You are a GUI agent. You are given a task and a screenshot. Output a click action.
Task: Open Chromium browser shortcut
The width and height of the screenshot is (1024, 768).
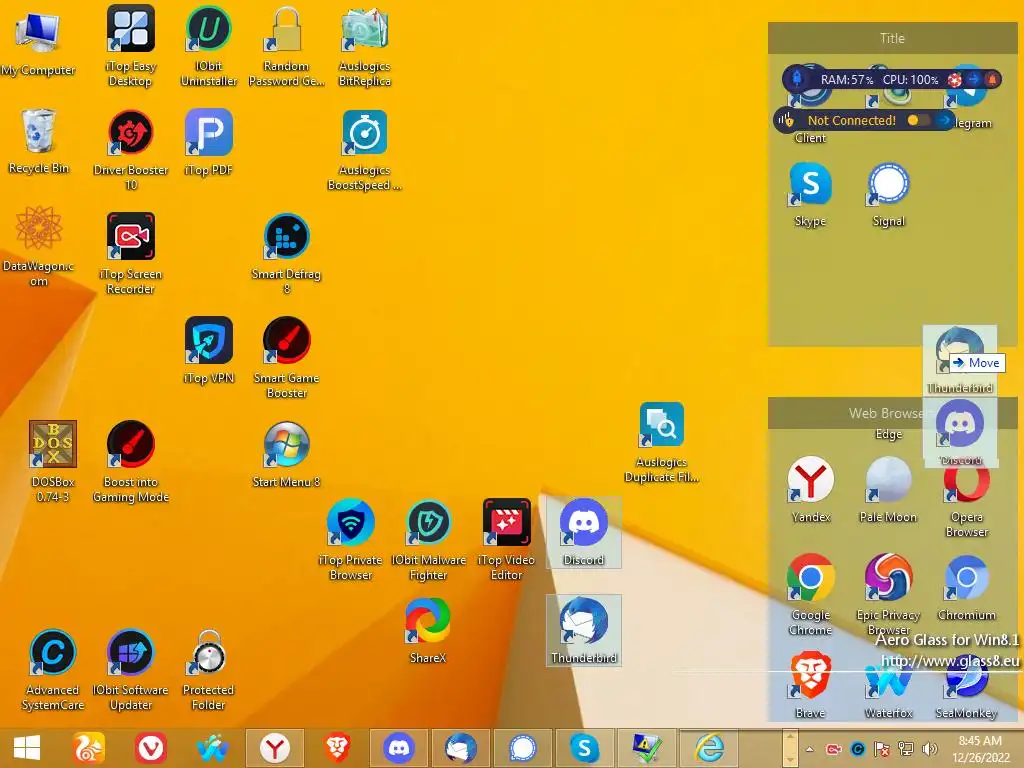(x=967, y=588)
